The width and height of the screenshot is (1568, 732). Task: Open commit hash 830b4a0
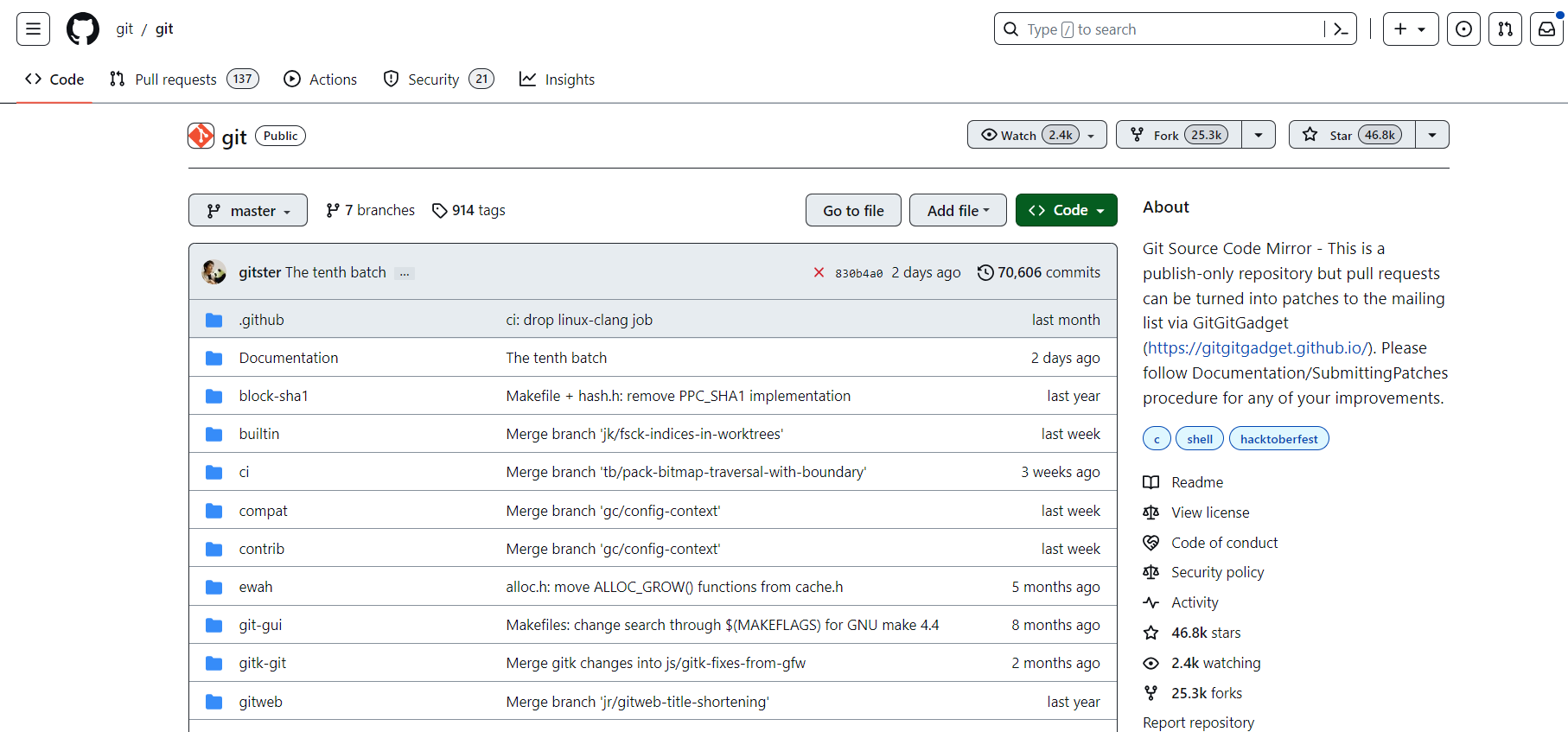pyautogui.click(x=858, y=273)
